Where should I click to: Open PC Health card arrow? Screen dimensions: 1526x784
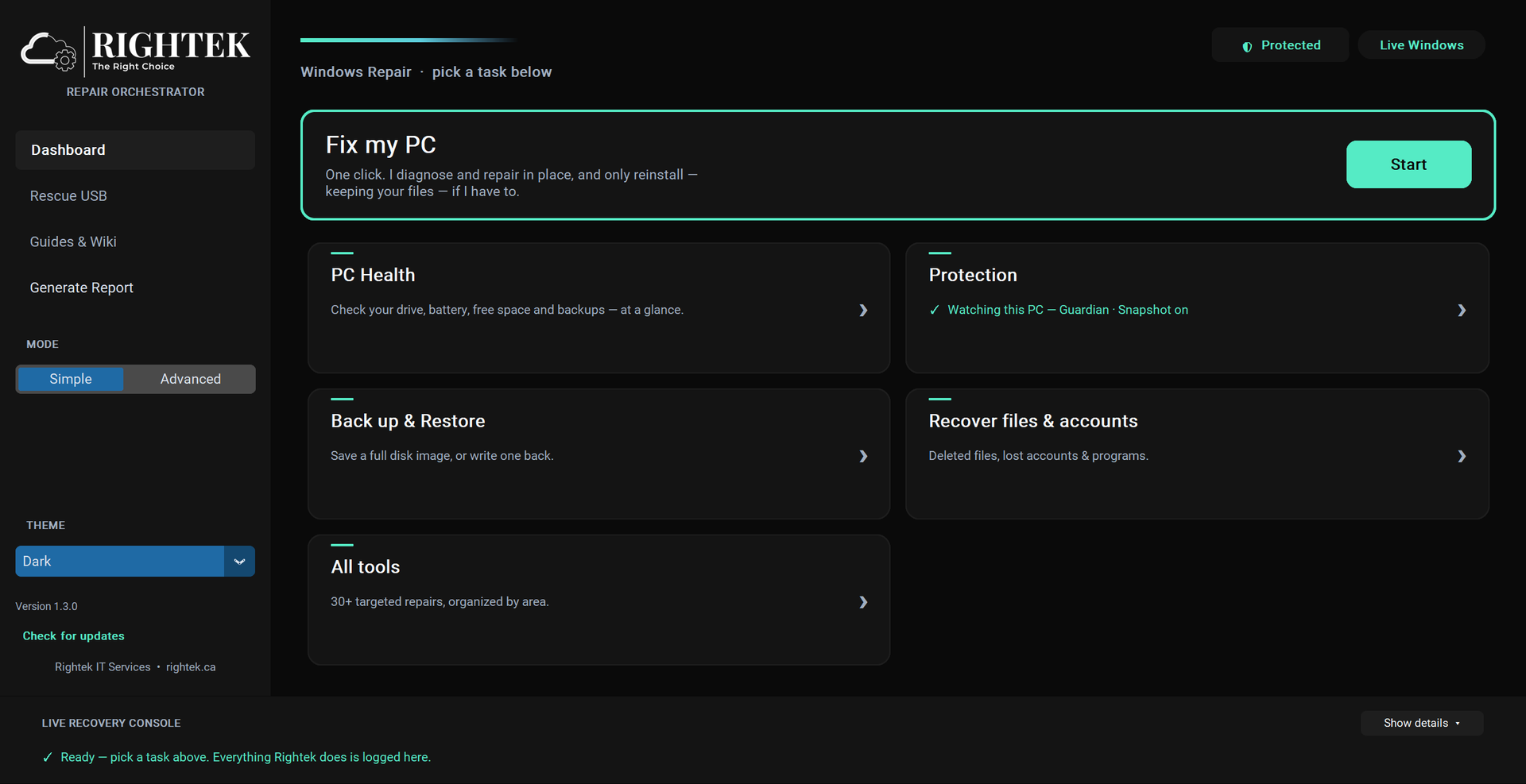[863, 310]
